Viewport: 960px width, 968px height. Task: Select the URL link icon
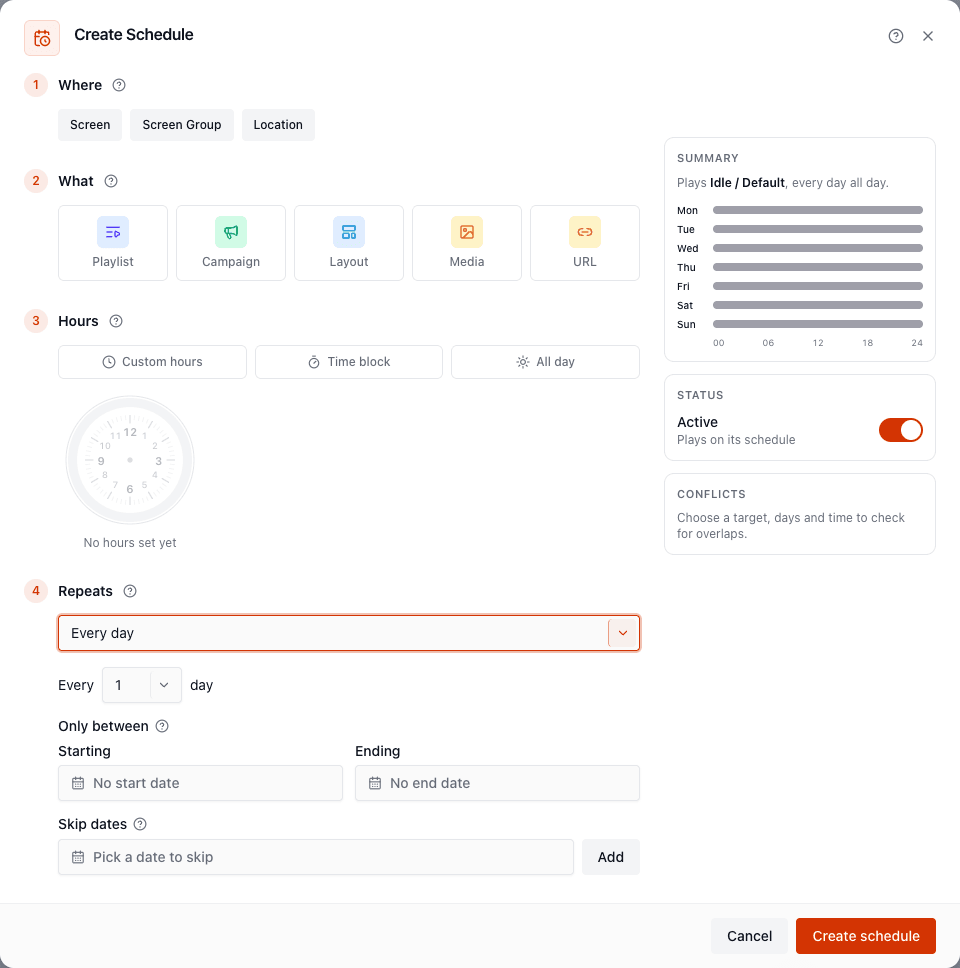(x=585, y=232)
